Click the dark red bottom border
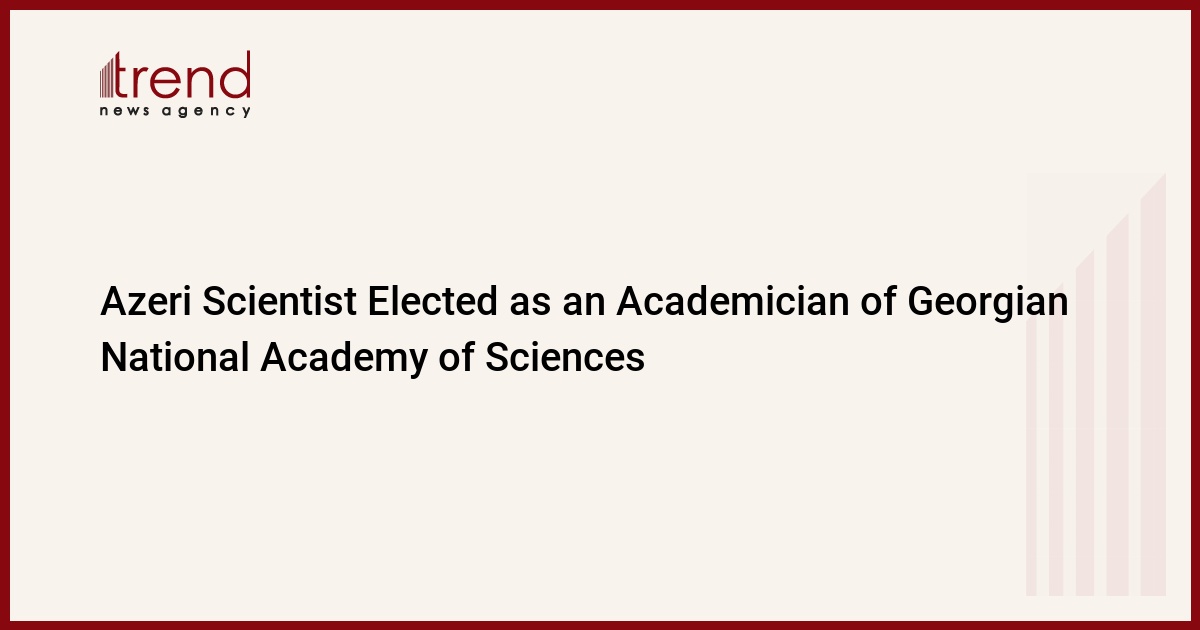This screenshot has width=1200, height=630. pos(600,625)
